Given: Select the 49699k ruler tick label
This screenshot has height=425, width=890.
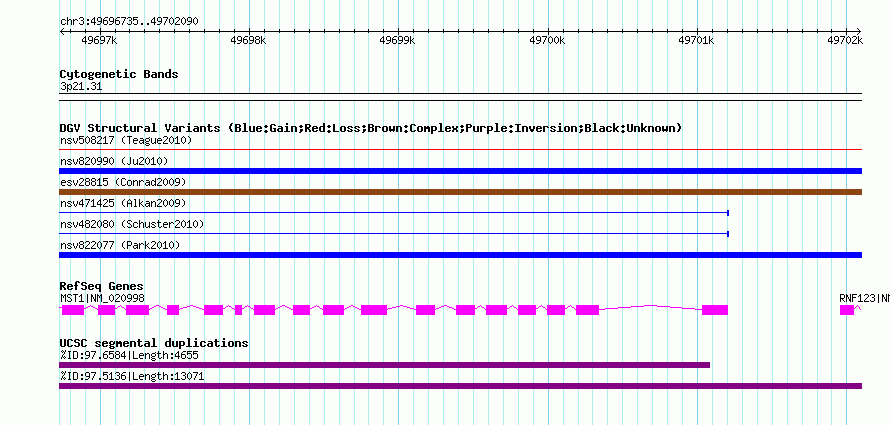Looking at the screenshot, I should (397, 40).
